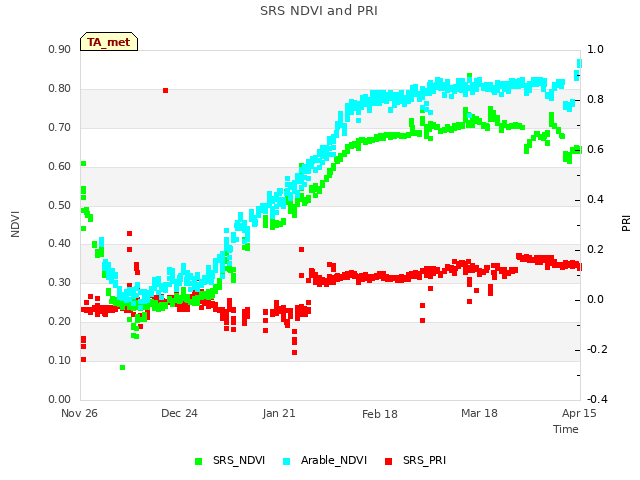The height and width of the screenshot is (480, 640).
Task: Click the isolated red outlier point near 0.80 NDVI
Action: click(x=165, y=91)
